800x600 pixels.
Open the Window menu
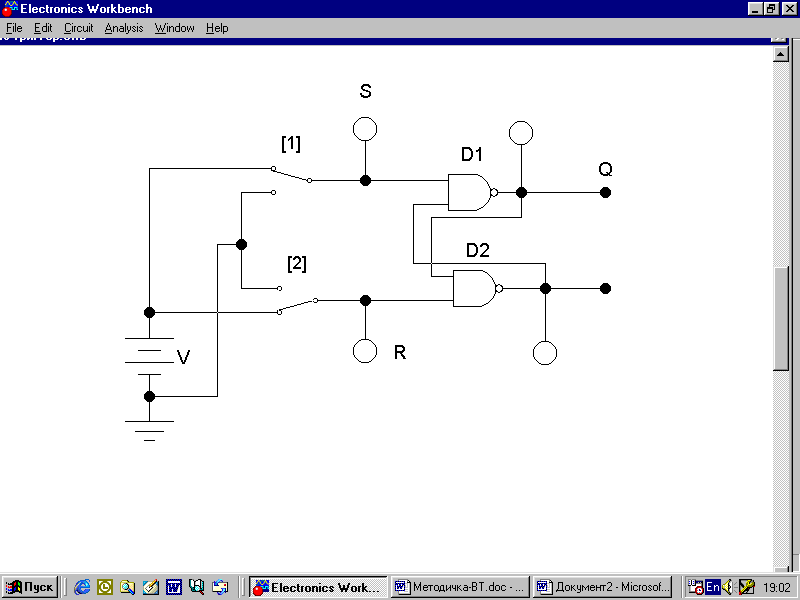[x=174, y=28]
